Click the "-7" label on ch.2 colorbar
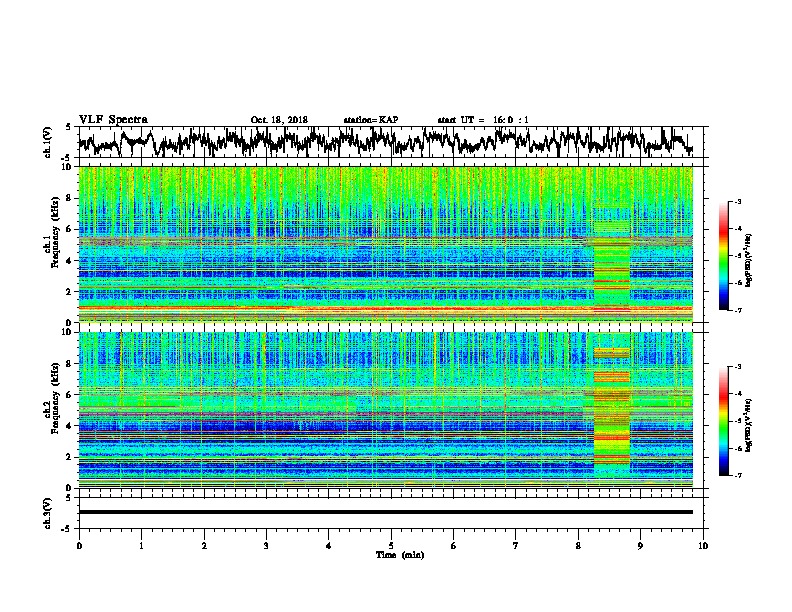The width and height of the screenshot is (792, 612). tap(737, 475)
